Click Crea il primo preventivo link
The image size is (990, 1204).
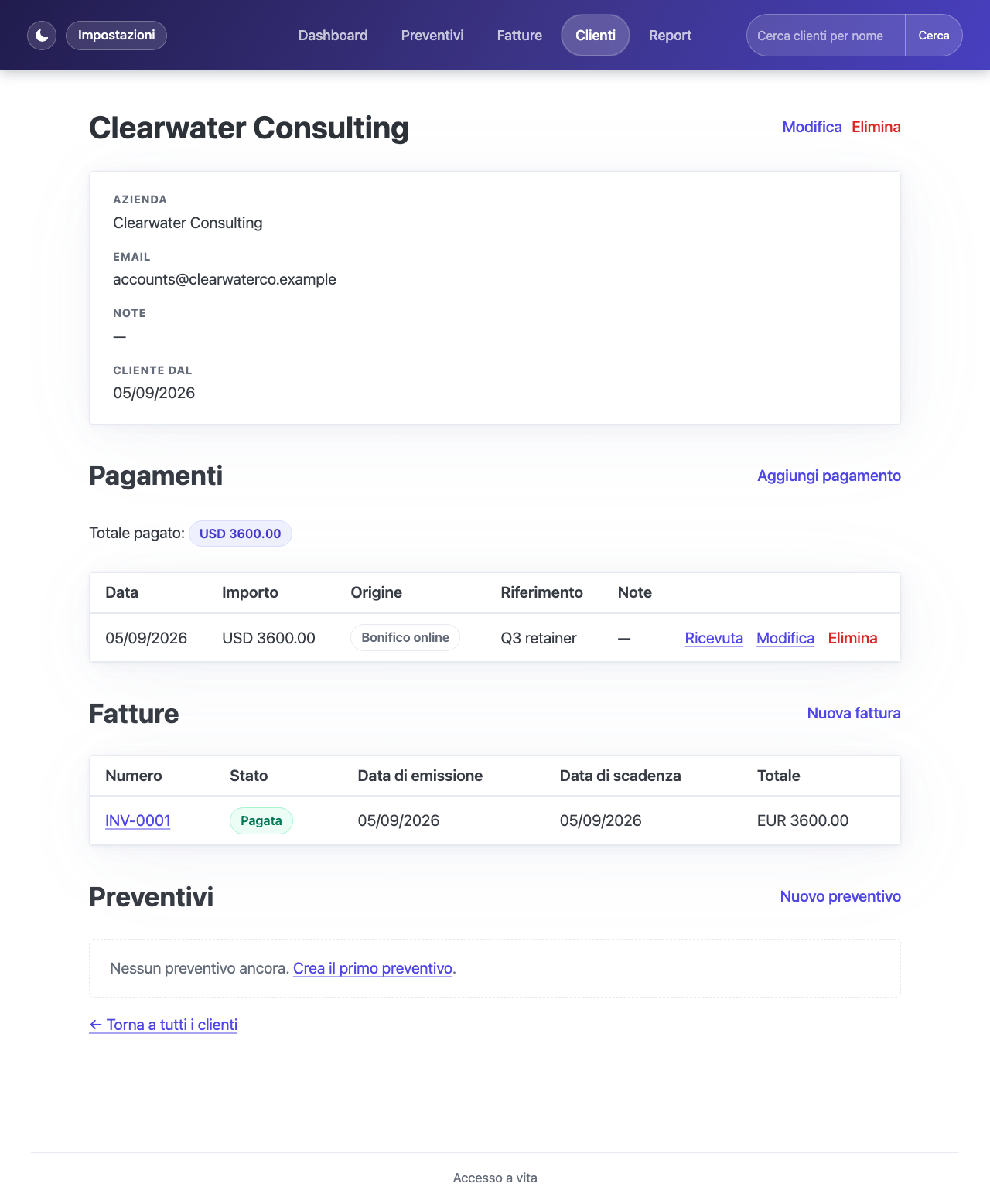click(373, 968)
